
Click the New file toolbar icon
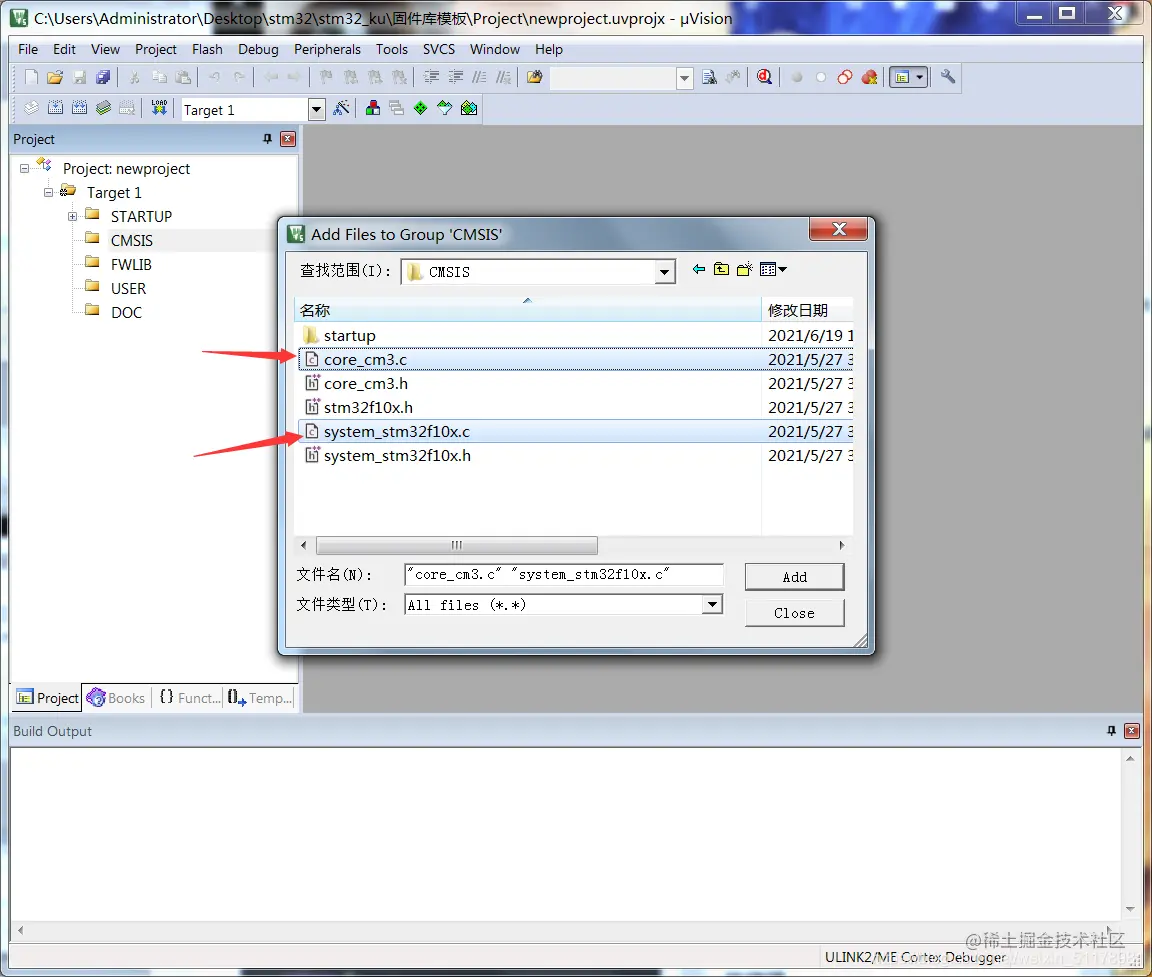click(x=31, y=77)
